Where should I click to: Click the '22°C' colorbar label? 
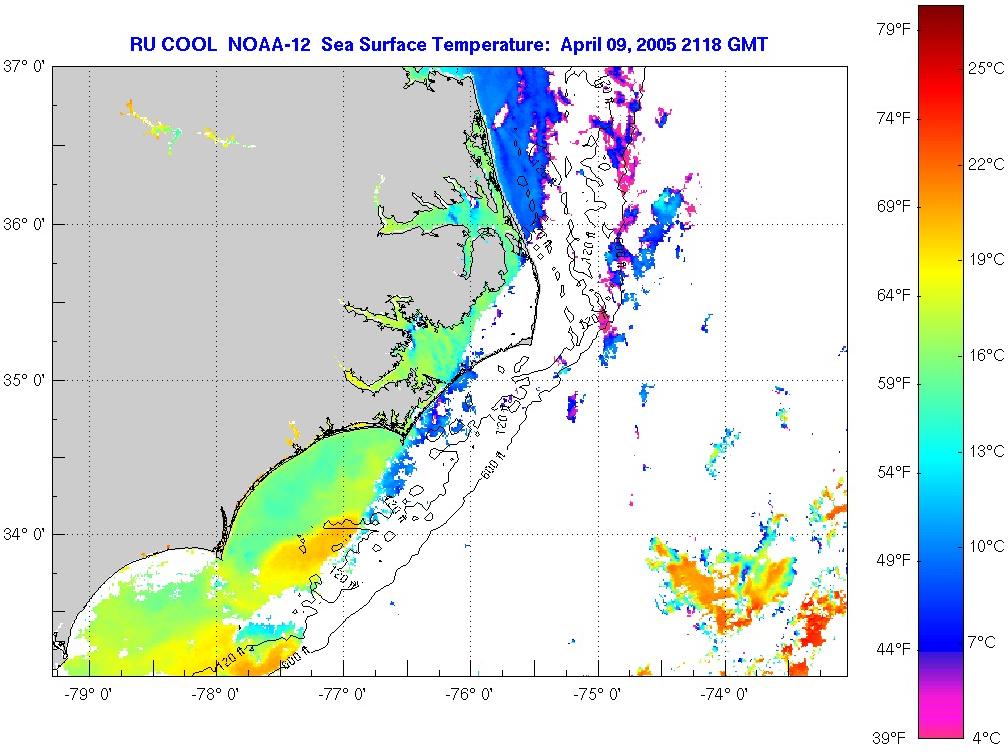[x=986, y=164]
